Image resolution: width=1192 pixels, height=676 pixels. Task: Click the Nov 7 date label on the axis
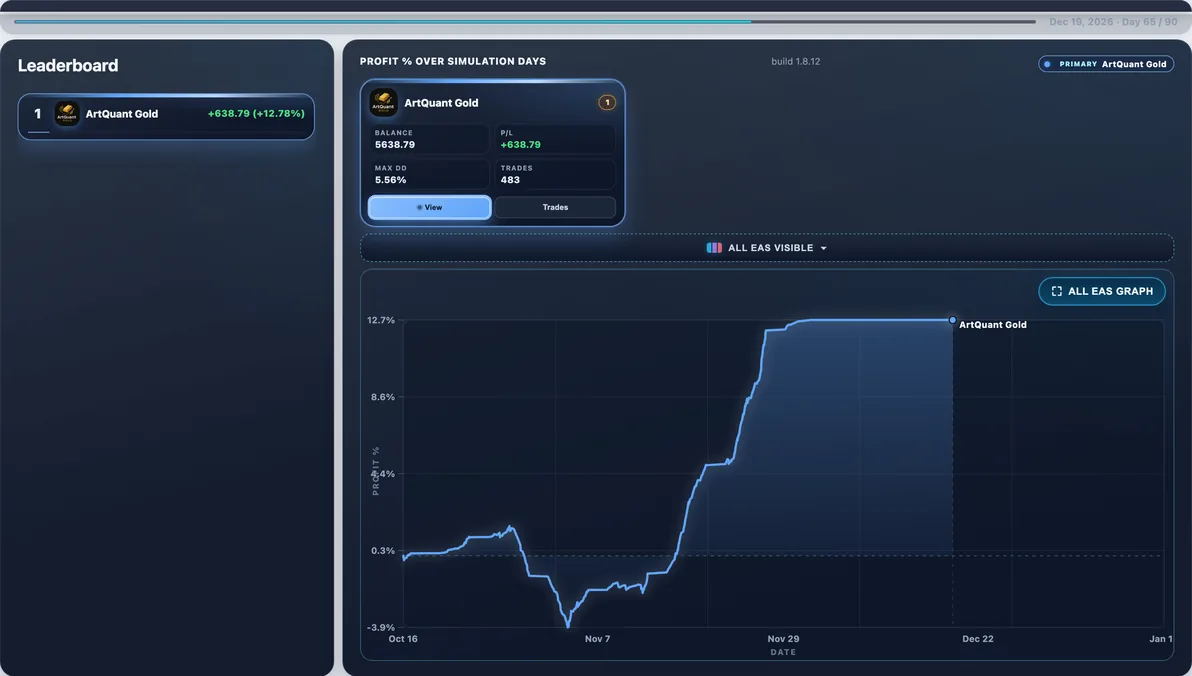click(x=598, y=639)
